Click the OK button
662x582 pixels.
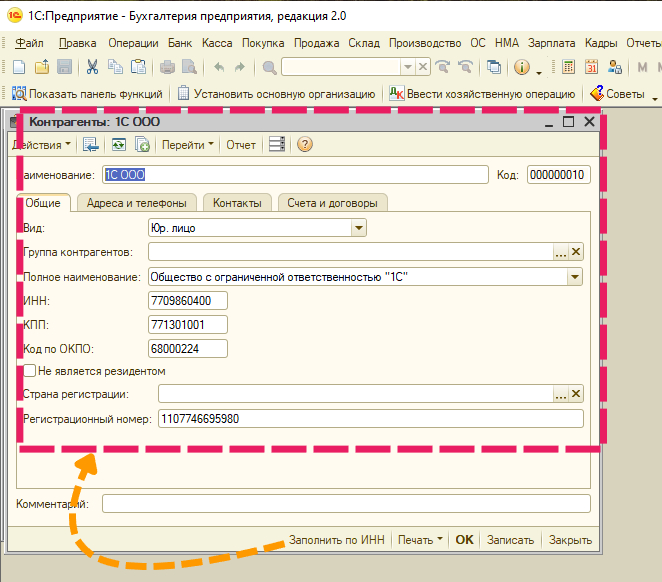464,540
